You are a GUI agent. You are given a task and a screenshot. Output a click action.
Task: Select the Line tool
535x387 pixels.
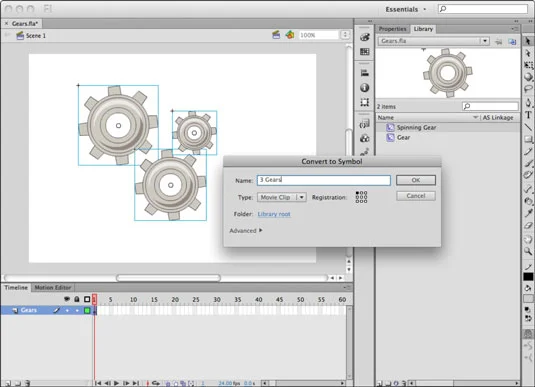point(528,127)
